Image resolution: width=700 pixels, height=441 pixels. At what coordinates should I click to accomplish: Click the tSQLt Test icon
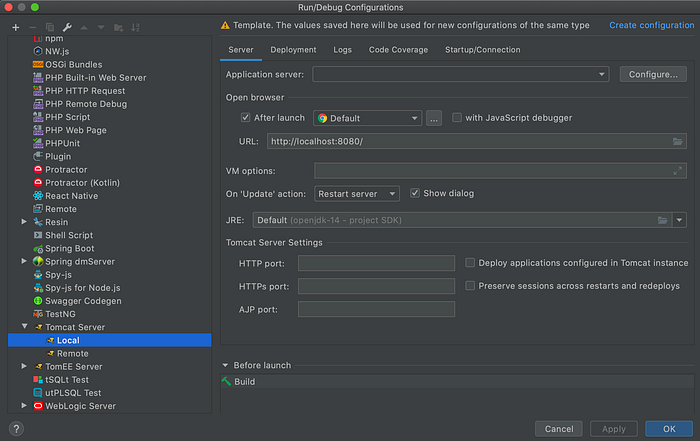click(x=38, y=380)
